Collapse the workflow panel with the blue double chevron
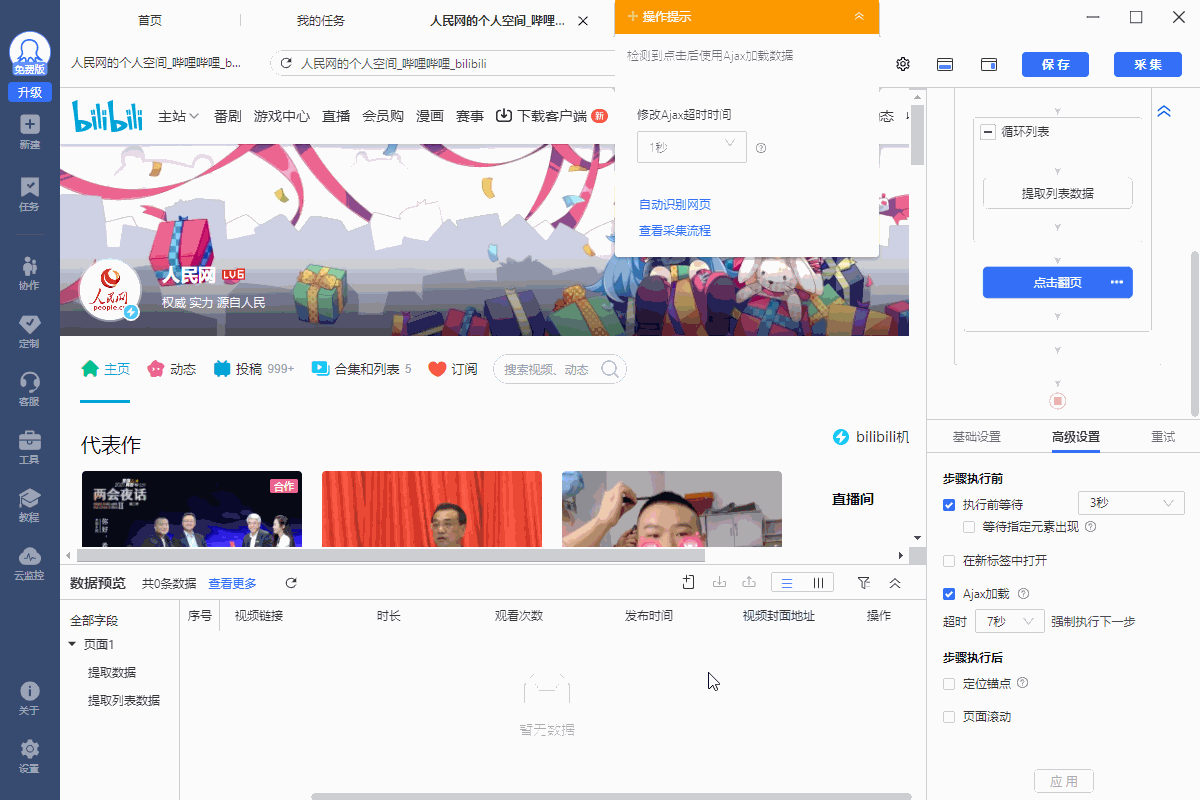1200x800 pixels. (1163, 112)
